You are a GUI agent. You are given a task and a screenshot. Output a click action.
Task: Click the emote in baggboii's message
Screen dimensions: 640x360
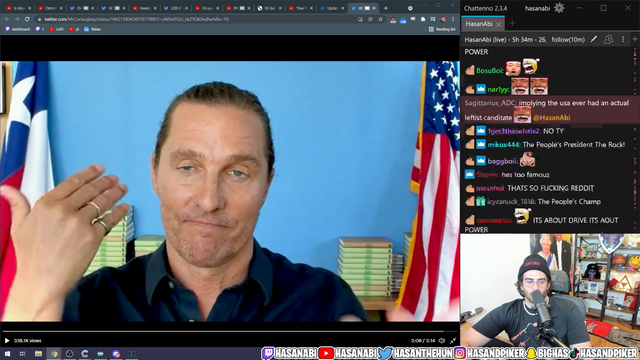pyautogui.click(x=527, y=160)
